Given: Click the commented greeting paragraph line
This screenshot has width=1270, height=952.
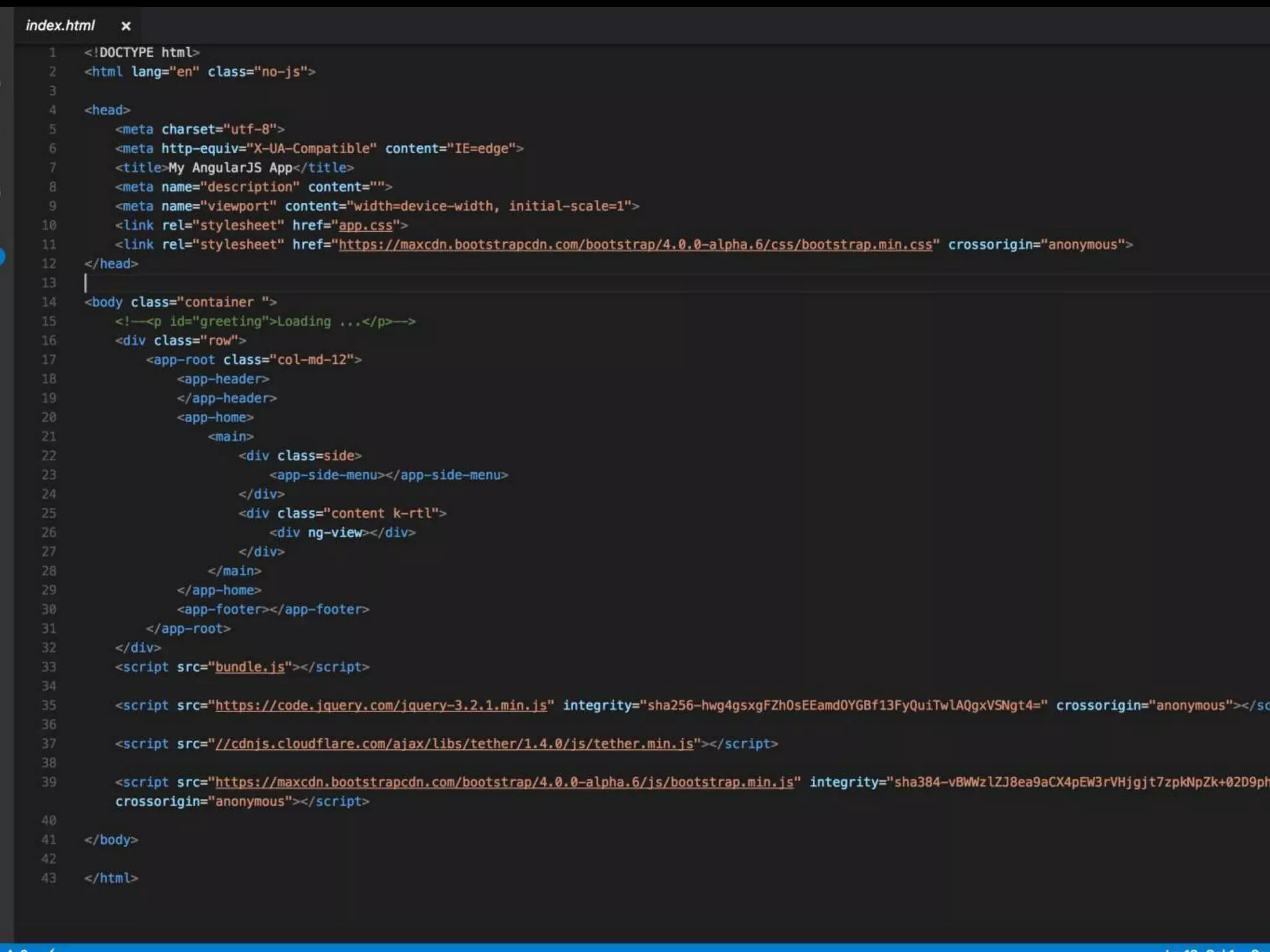Looking at the screenshot, I should click(x=265, y=322).
